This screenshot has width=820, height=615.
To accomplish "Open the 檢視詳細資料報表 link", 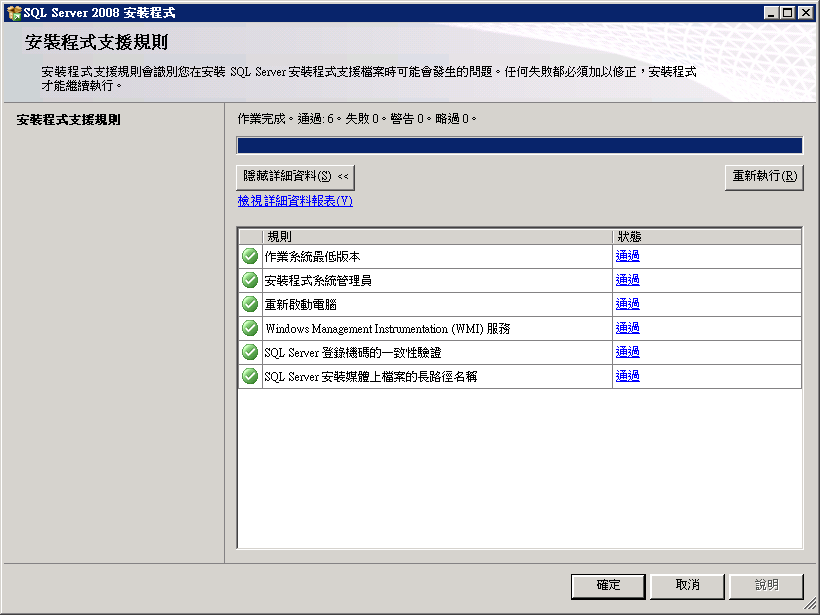I will [x=295, y=201].
